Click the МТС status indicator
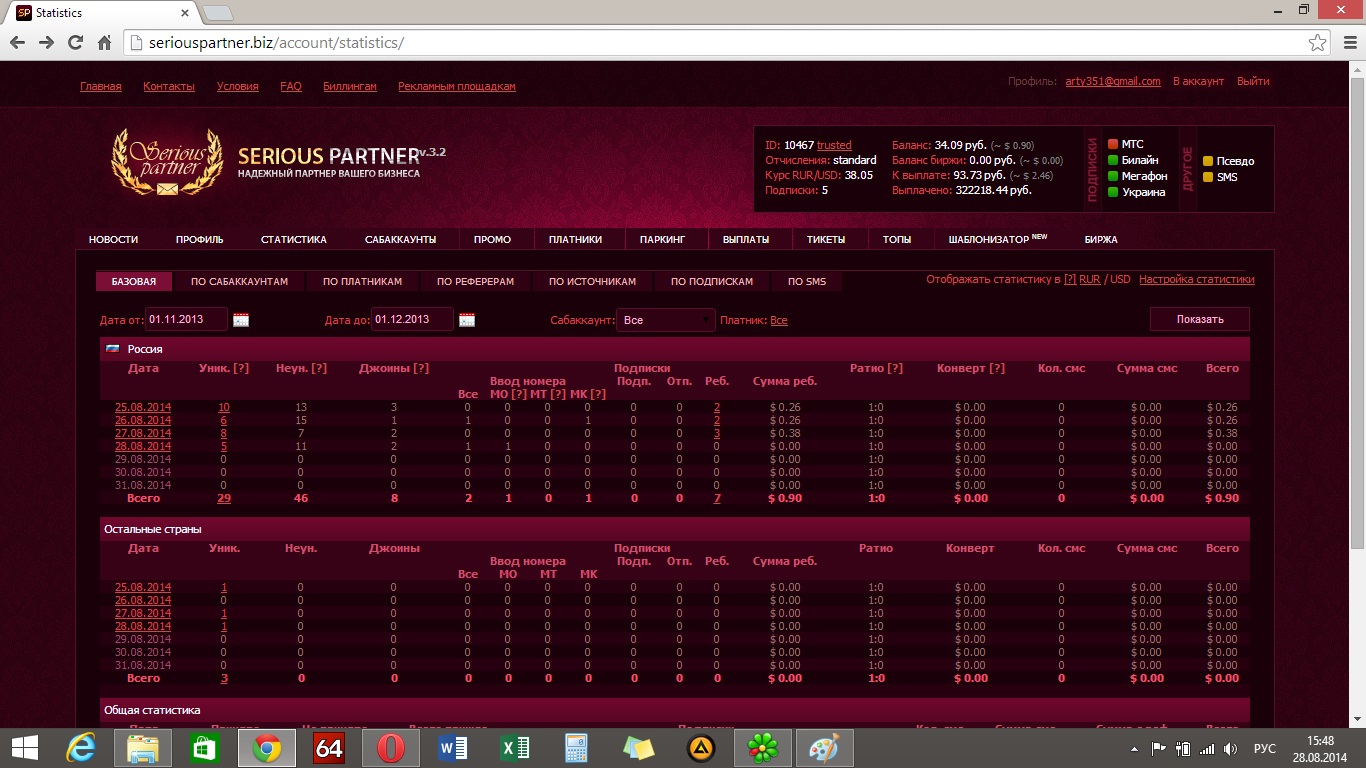The width and height of the screenshot is (1366, 768). click(1112, 145)
